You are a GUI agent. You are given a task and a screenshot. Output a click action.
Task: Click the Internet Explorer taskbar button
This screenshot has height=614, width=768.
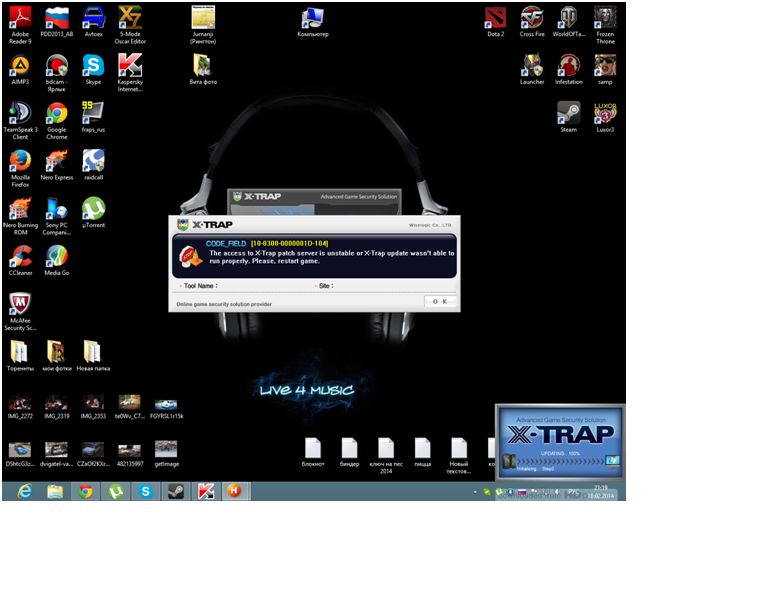pyautogui.click(x=24, y=491)
